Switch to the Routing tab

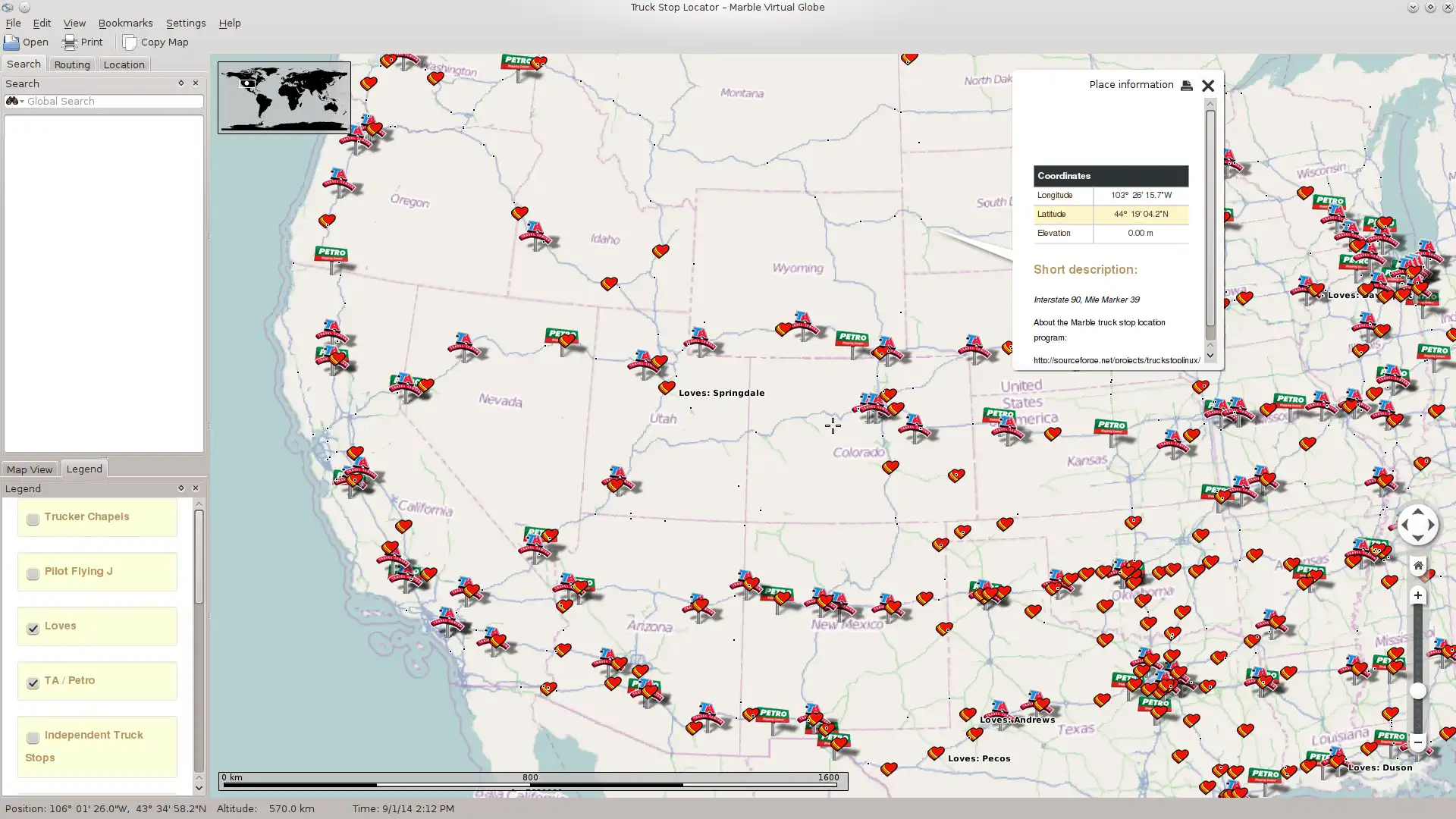point(72,64)
